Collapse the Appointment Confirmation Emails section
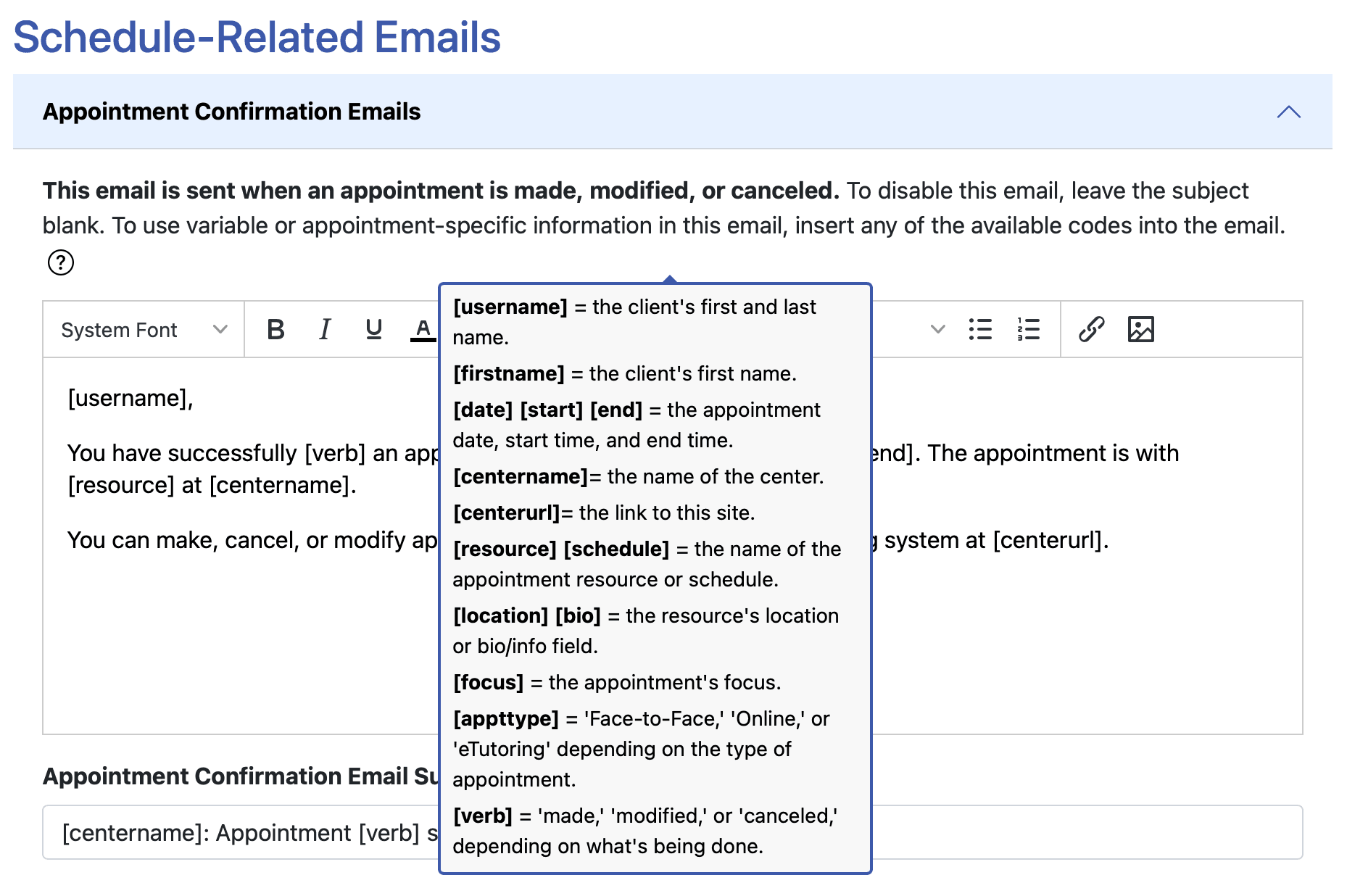The image size is (1347, 896). pyautogui.click(x=1288, y=112)
